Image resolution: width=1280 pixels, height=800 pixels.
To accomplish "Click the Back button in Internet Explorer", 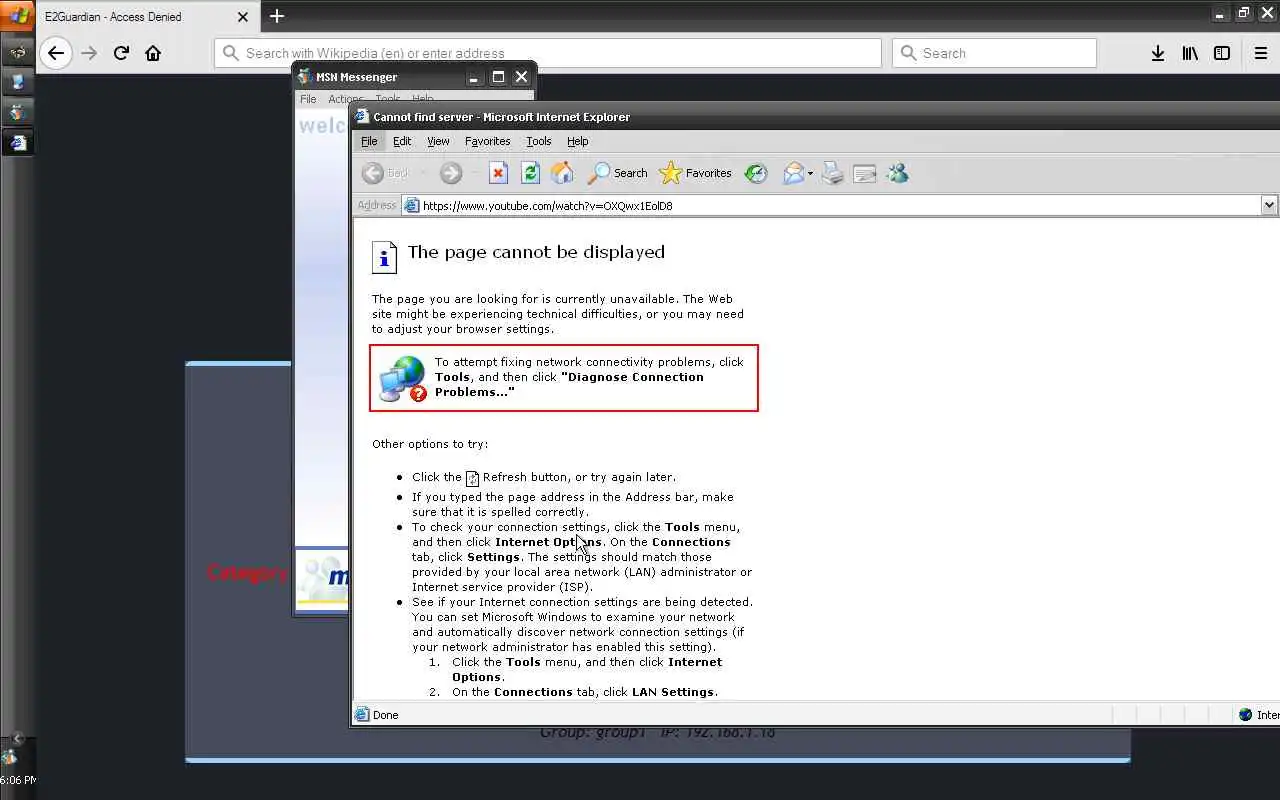I will (386, 173).
